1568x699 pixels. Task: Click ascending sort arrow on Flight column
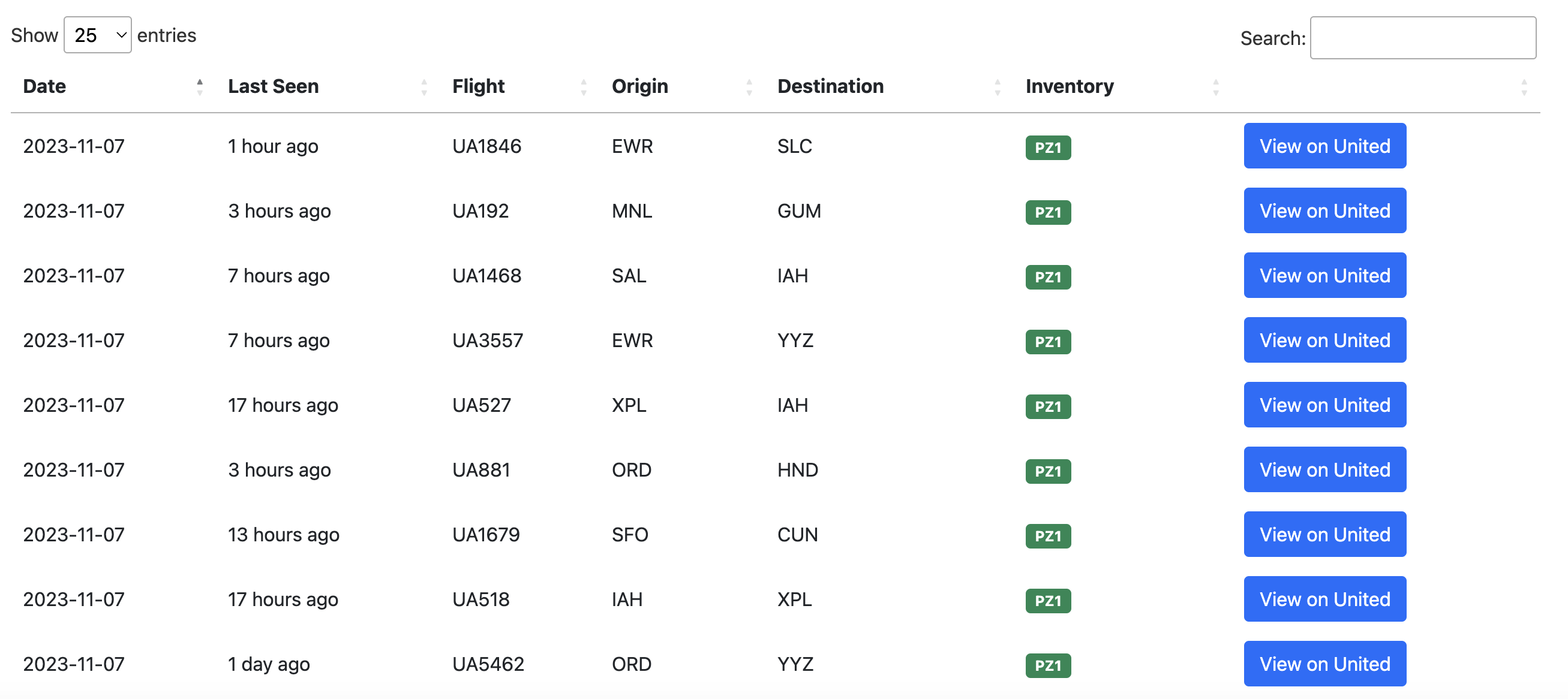(584, 82)
